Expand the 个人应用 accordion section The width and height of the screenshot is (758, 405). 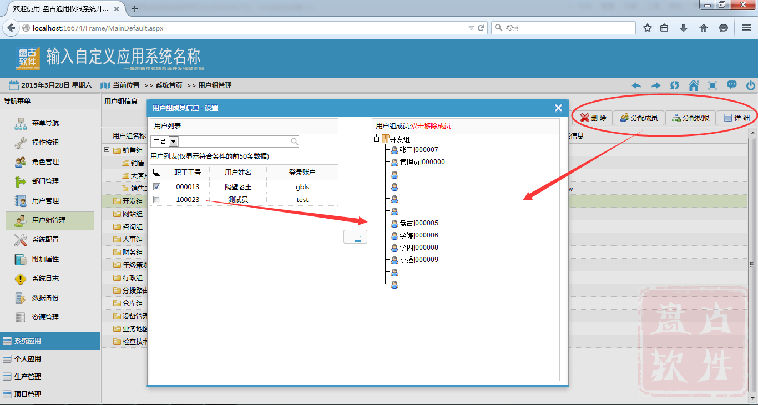pyautogui.click(x=50, y=359)
